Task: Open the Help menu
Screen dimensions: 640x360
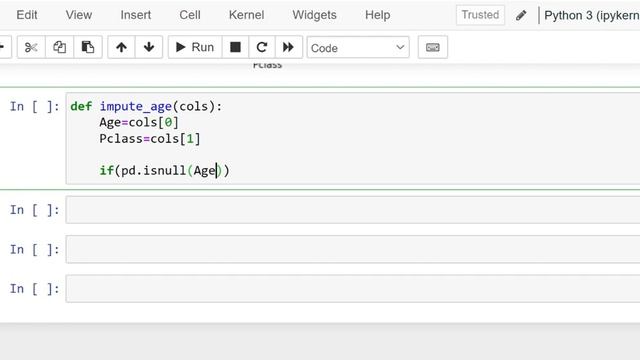Action: pos(378,15)
